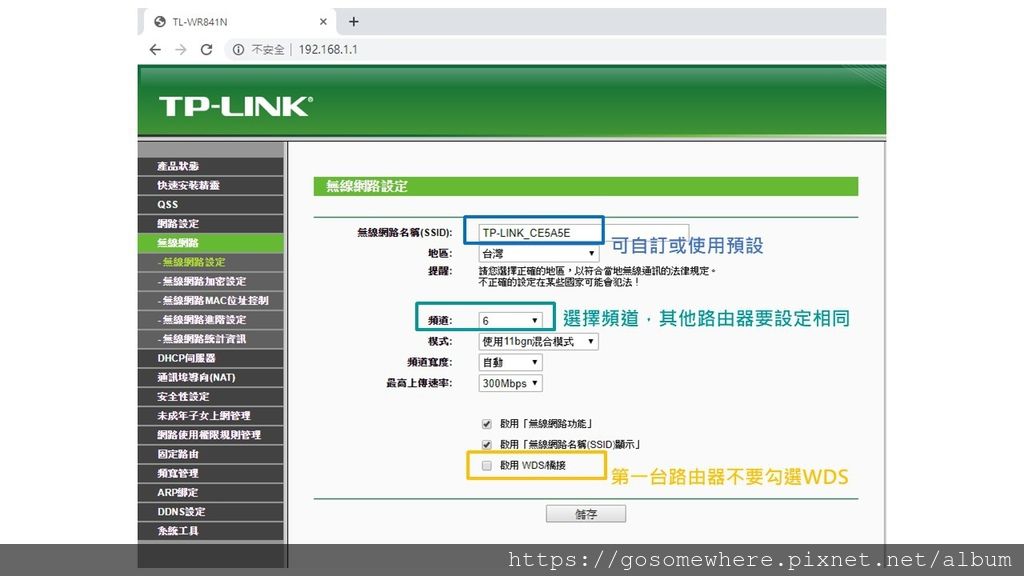Open the 頻道 channel dropdown
This screenshot has height=576, width=1024.
point(510,321)
